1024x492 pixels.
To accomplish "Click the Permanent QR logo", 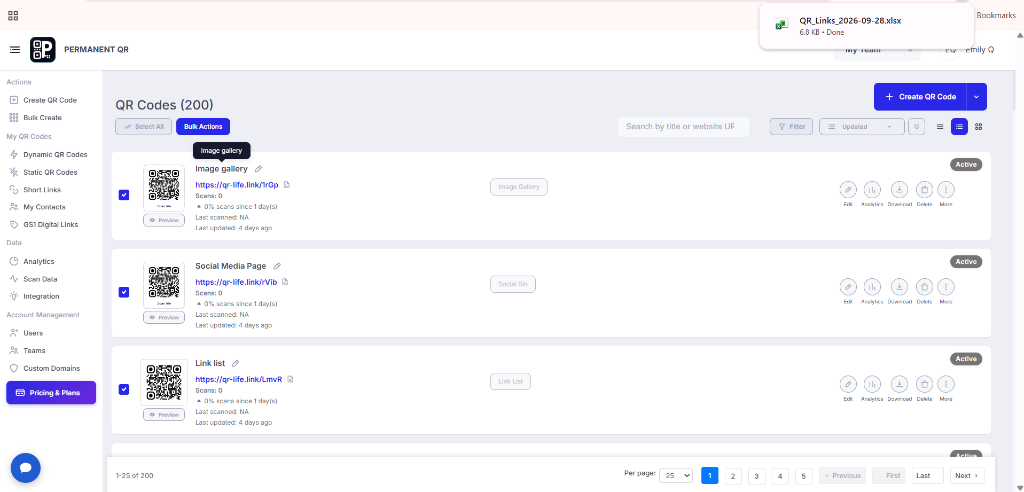I will (x=42, y=50).
